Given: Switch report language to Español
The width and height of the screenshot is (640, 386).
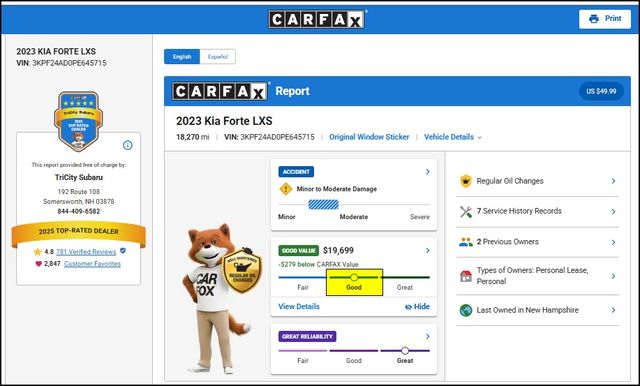Looking at the screenshot, I should (x=218, y=57).
